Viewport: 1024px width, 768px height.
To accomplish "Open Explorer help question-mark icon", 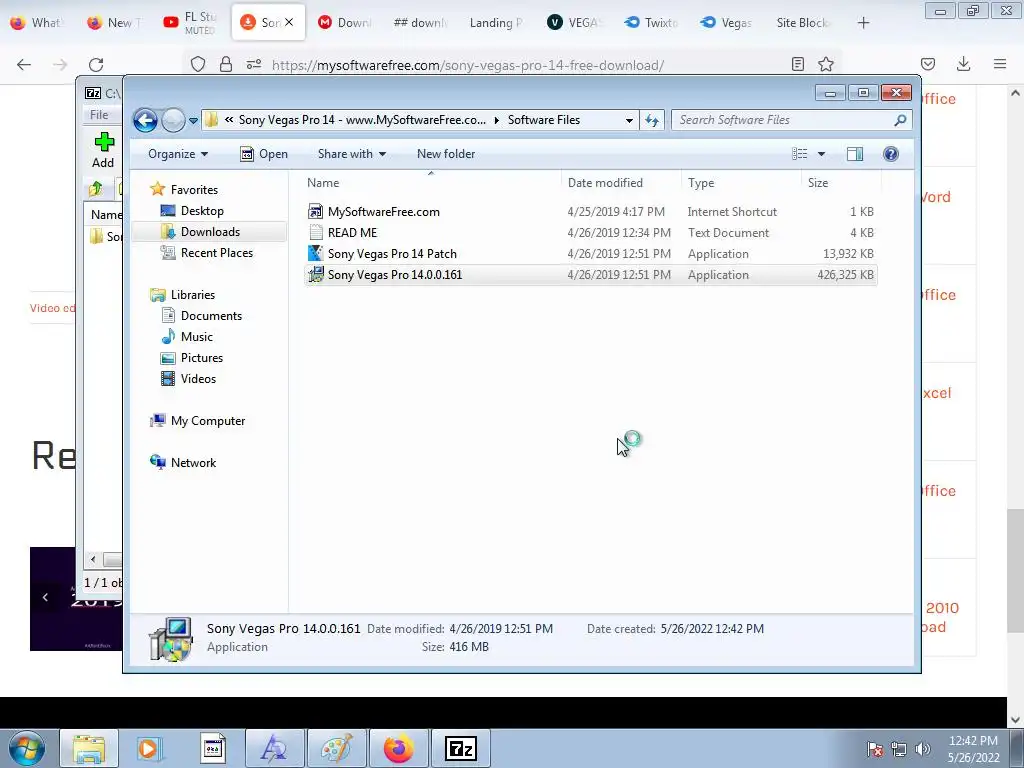I will pos(891,154).
